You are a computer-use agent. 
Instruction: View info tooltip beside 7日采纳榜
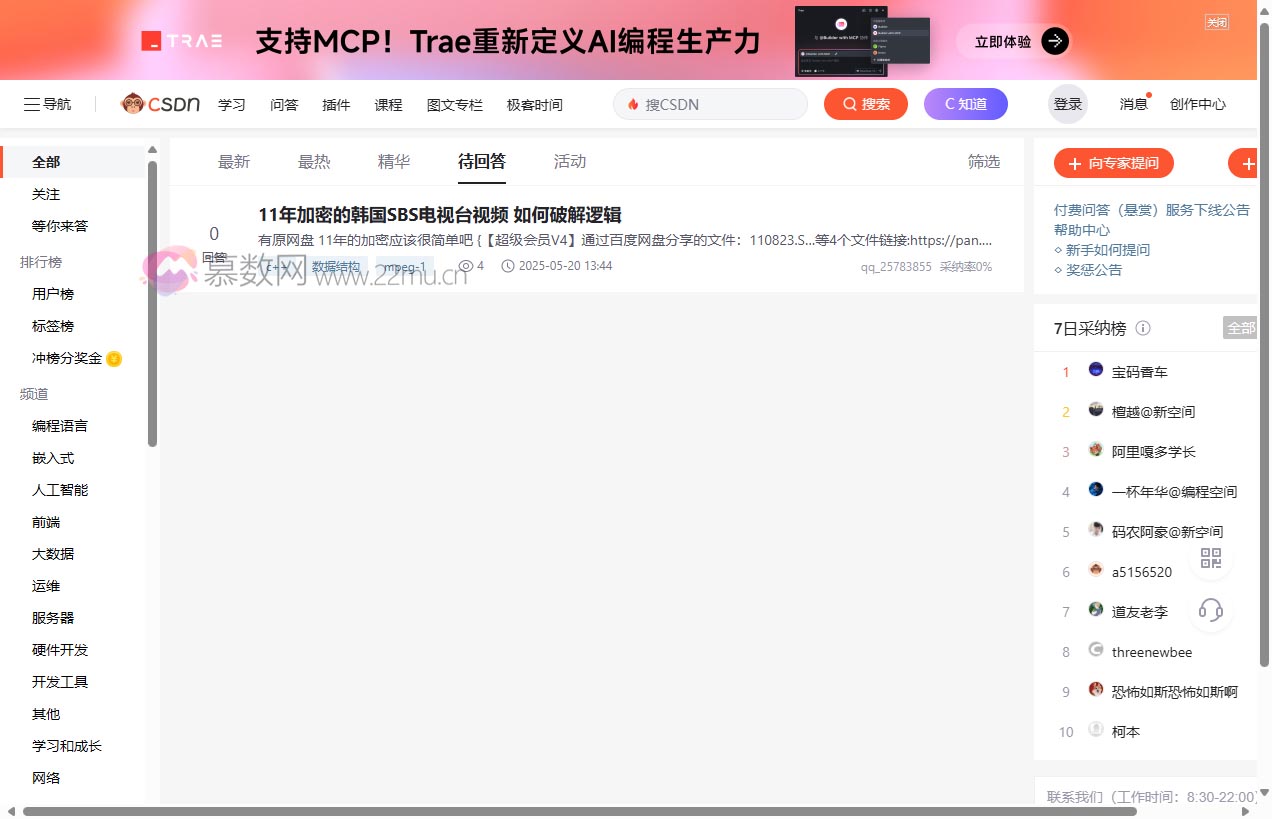tap(1143, 328)
